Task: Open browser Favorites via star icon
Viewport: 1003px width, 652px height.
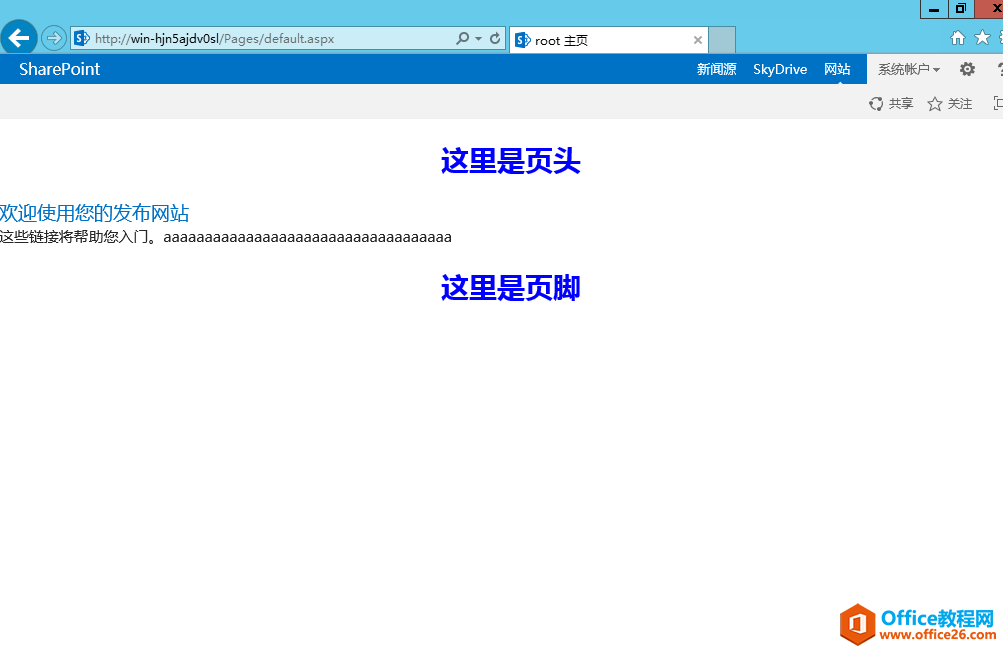Action: click(x=982, y=36)
